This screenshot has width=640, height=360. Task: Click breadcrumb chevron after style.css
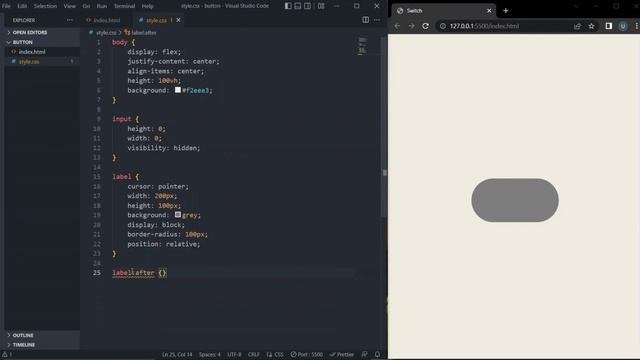point(120,32)
